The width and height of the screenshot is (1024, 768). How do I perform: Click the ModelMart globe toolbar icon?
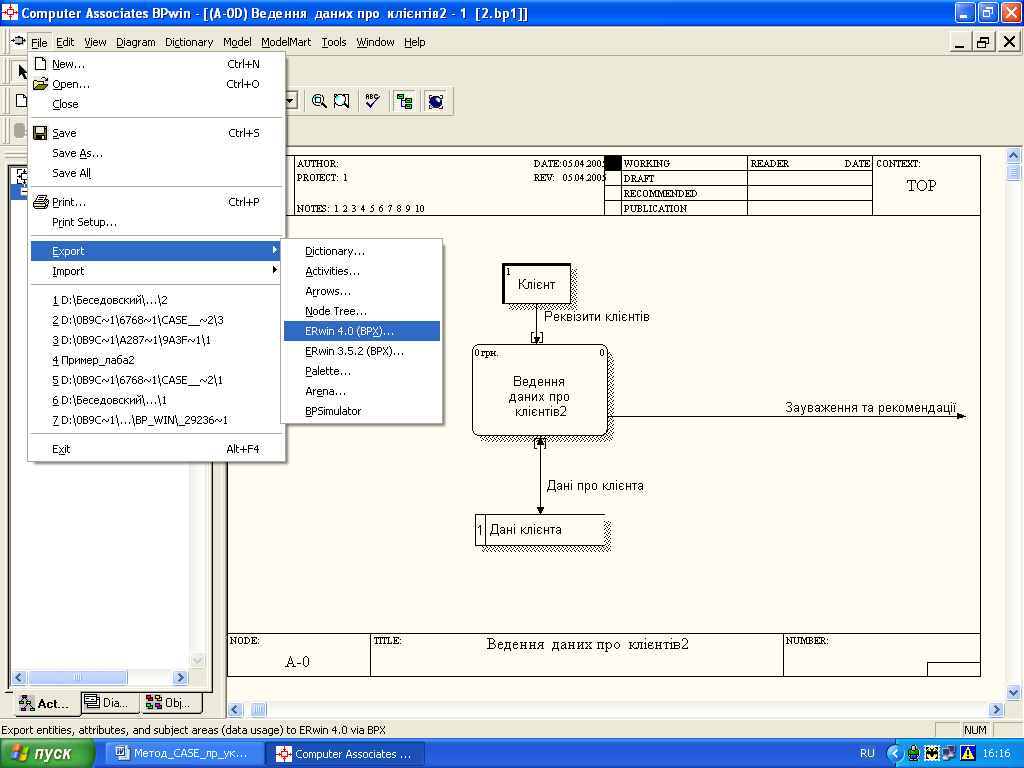click(435, 101)
